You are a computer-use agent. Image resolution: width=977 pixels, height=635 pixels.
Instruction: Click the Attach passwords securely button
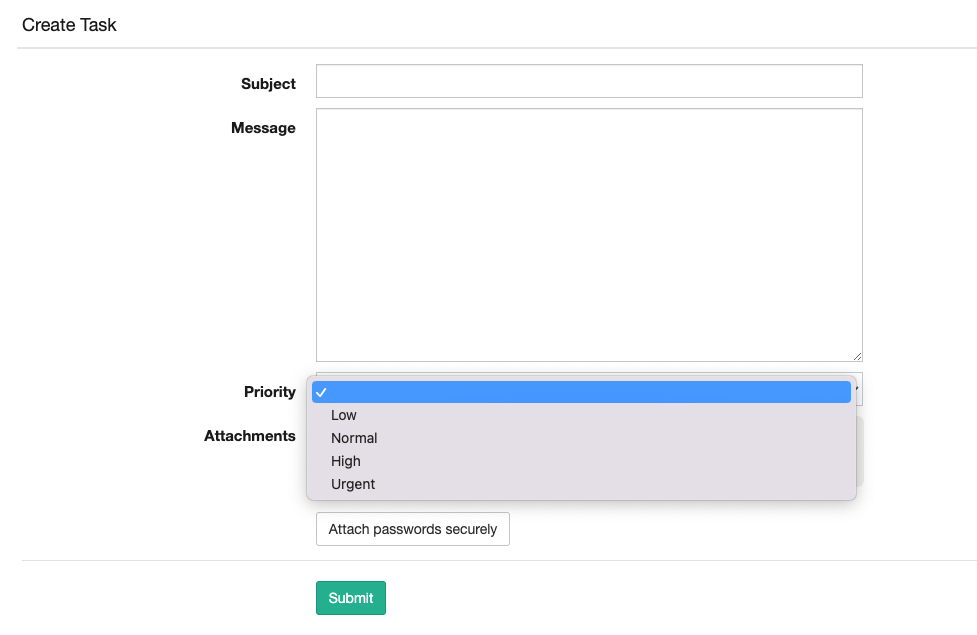tap(412, 529)
